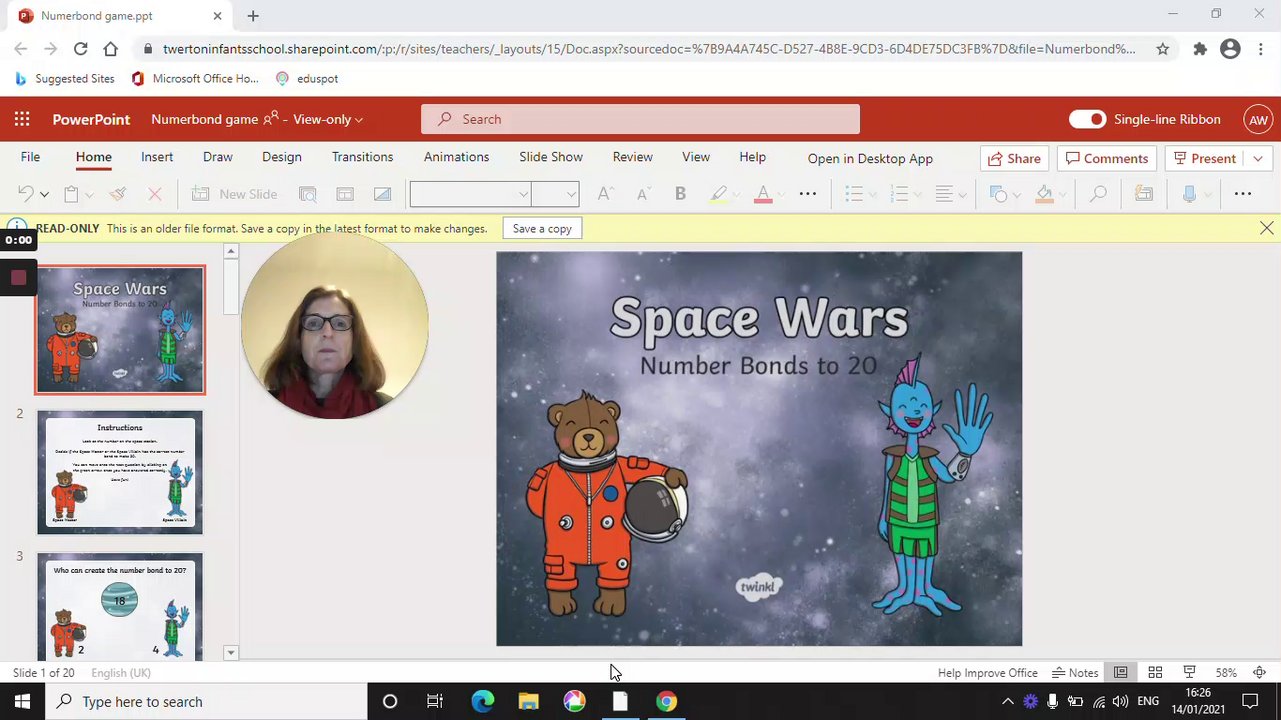Open File Explorer from the taskbar
The width and height of the screenshot is (1281, 720).
click(528, 701)
